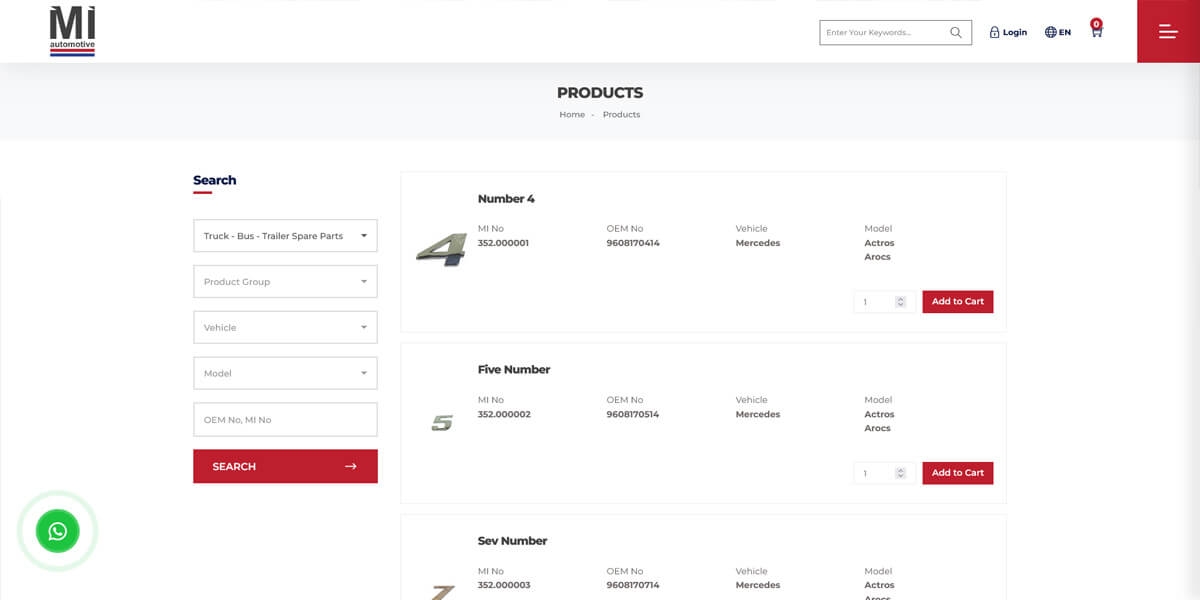The image size is (1200, 600).
Task: Open the Sev Number product title
Action: [x=513, y=541]
